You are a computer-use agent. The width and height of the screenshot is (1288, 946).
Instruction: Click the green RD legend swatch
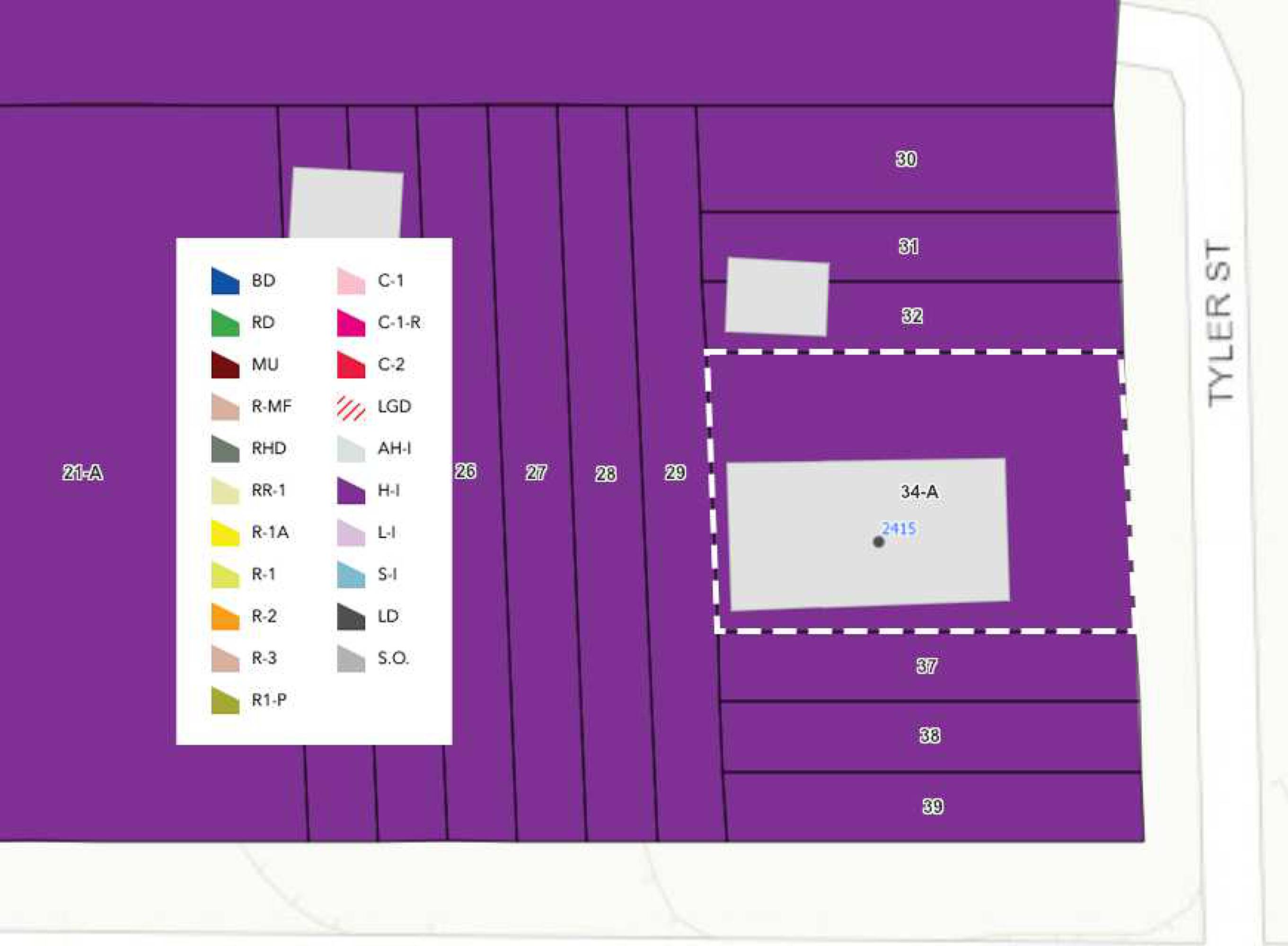click(225, 324)
